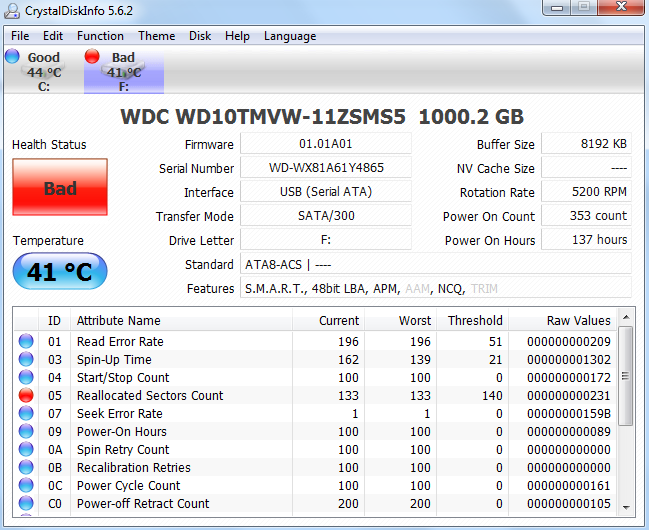Click the Current column header
The image size is (649, 530).
click(x=328, y=320)
